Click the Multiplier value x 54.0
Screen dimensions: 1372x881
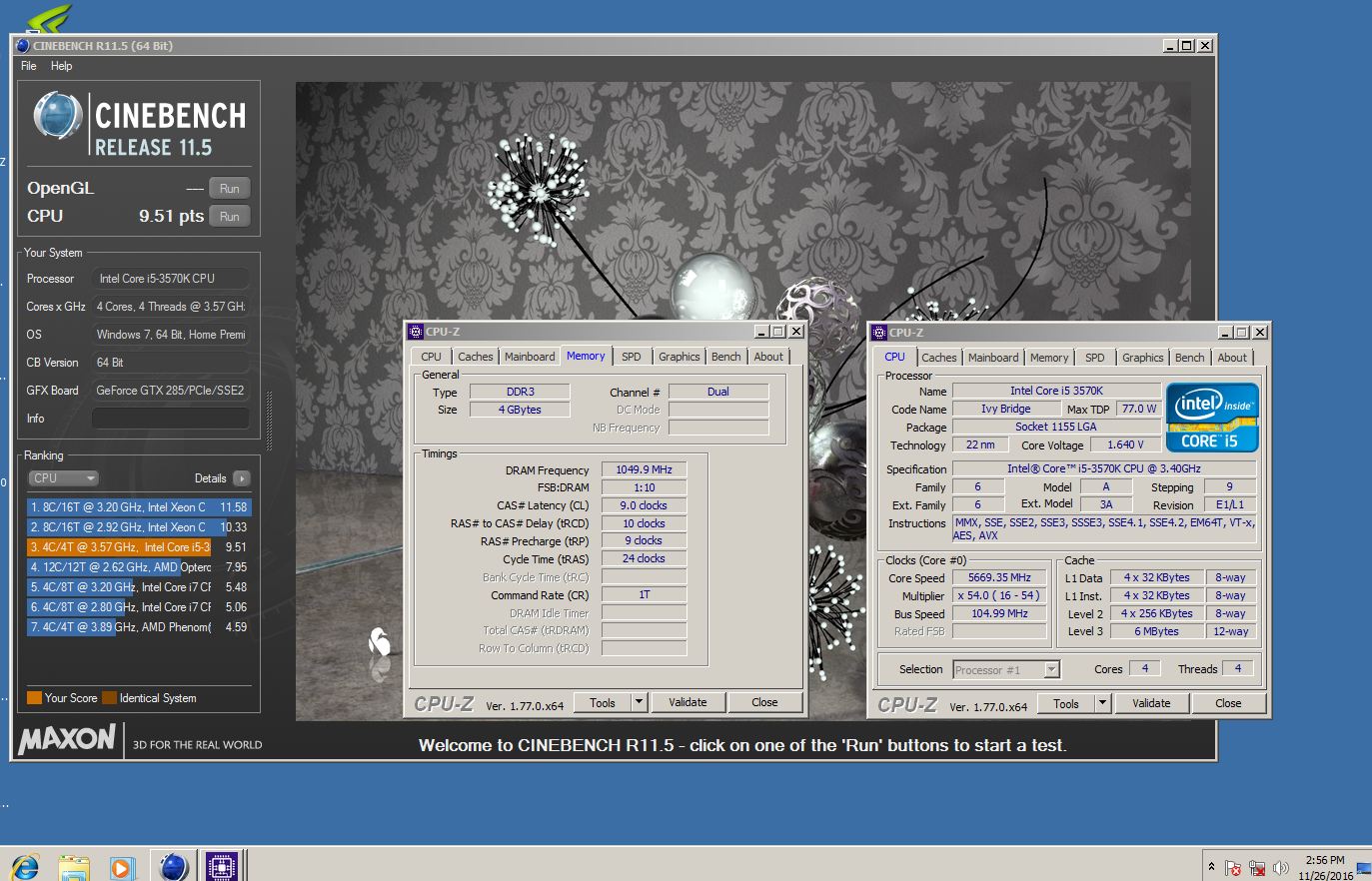(999, 595)
